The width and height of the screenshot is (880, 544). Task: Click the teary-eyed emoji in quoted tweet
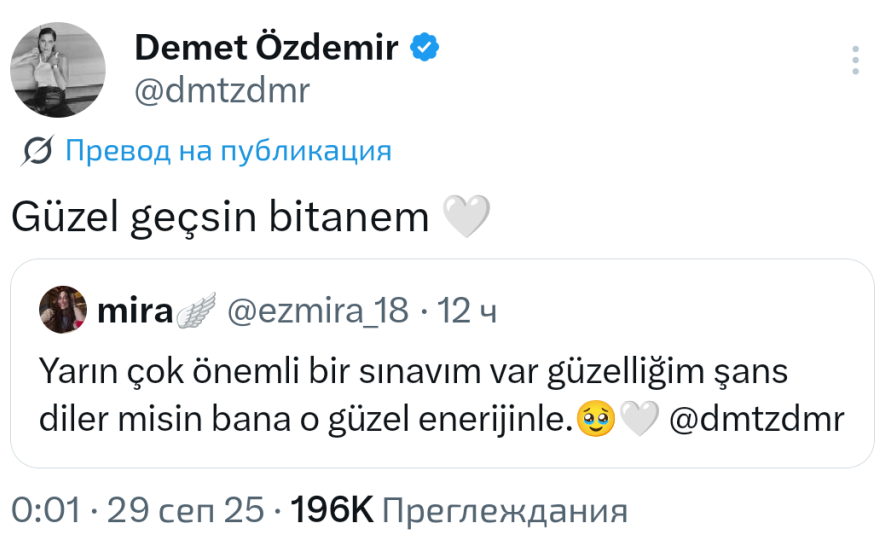point(599,421)
